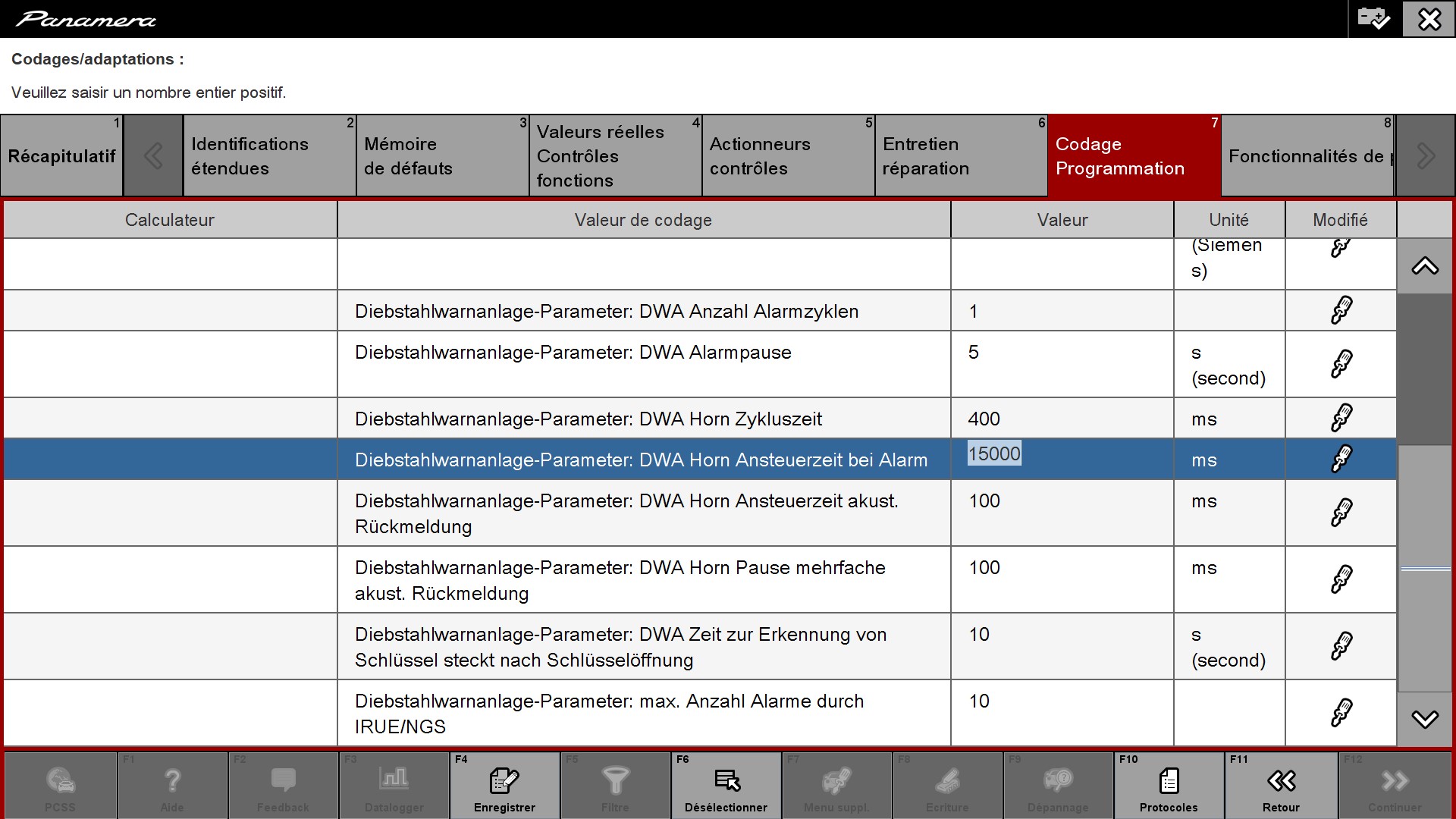
Task: Click the Ecriture F8 button
Action: click(947, 785)
